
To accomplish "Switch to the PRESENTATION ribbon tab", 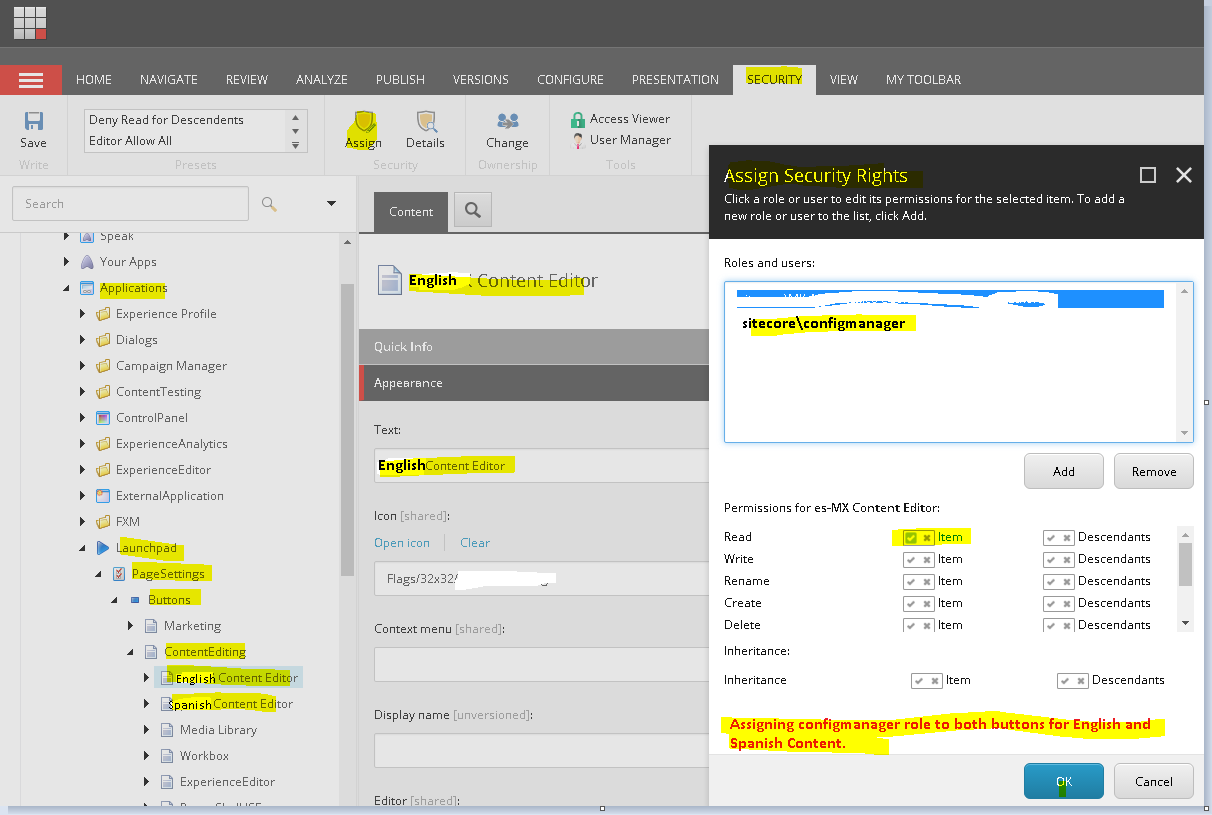I will pyautogui.click(x=675, y=80).
